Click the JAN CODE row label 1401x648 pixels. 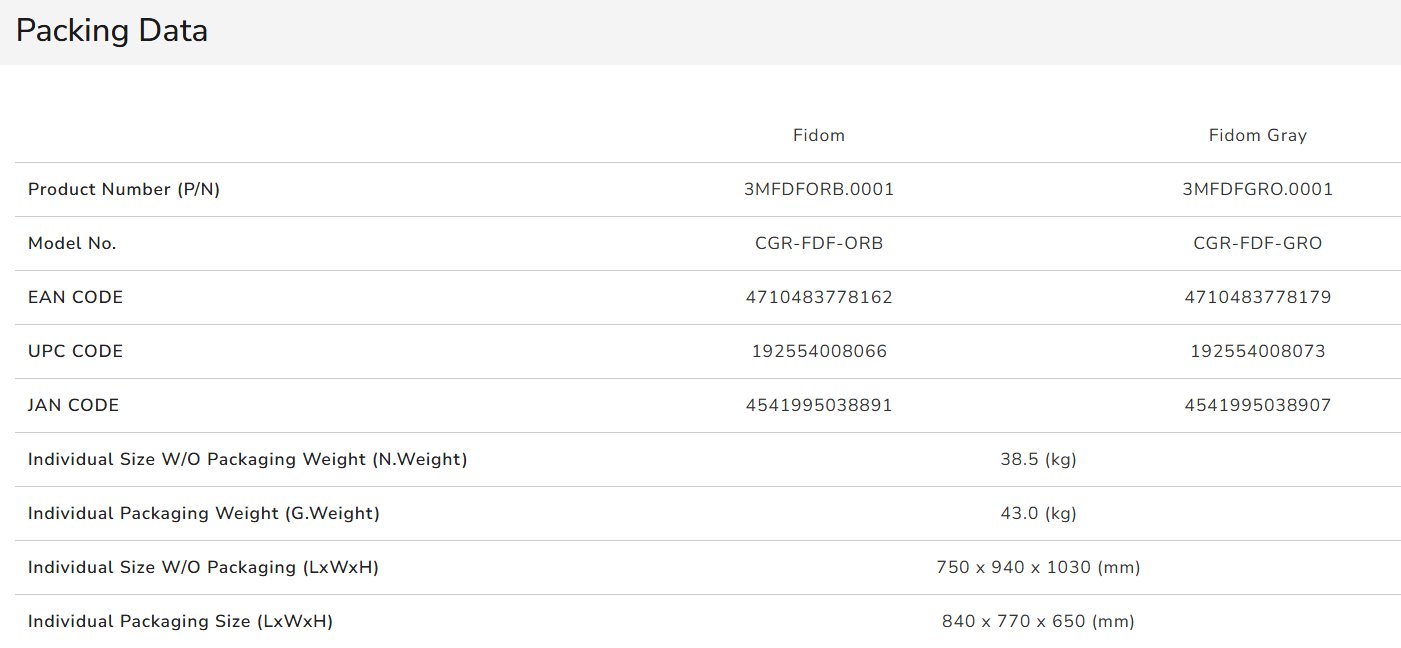(x=74, y=405)
